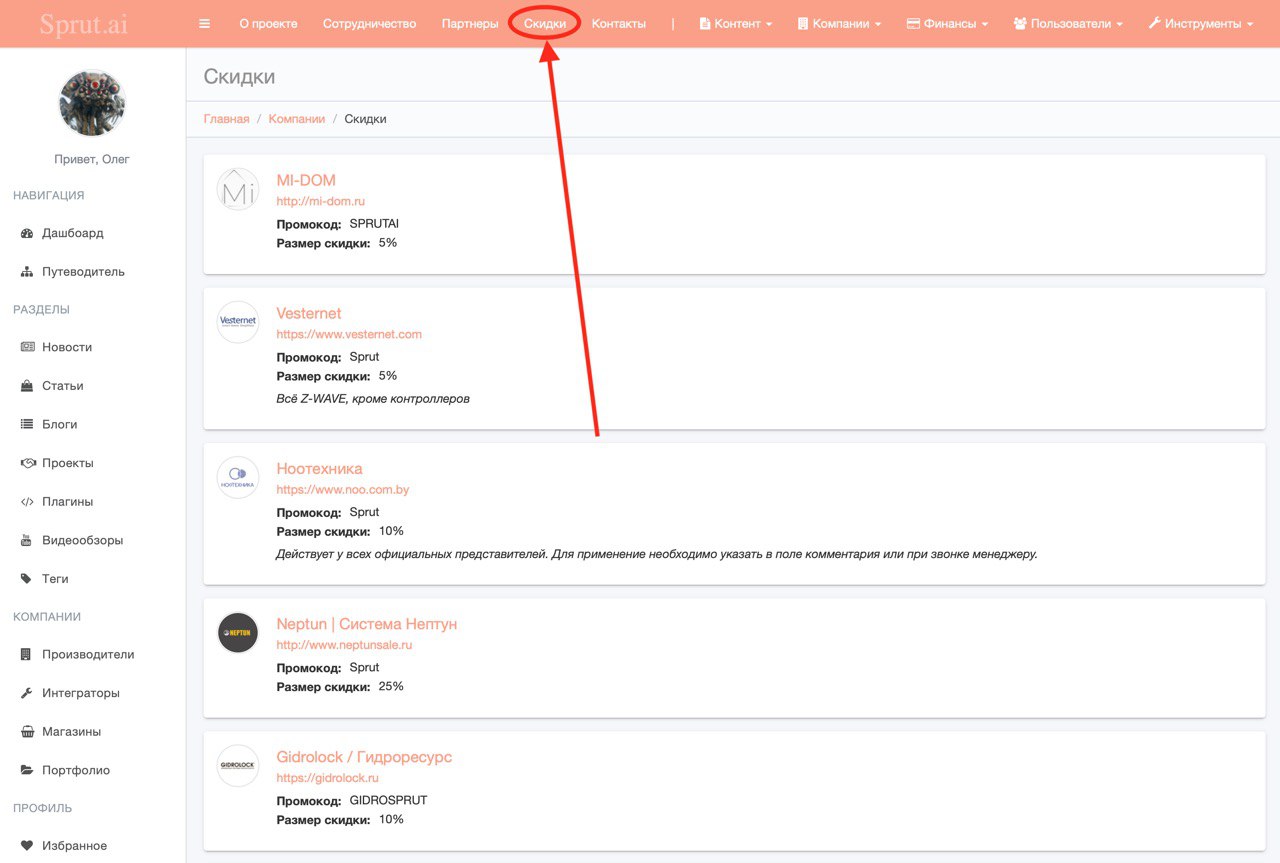Open the Сотрудничество menu item

click(x=369, y=23)
